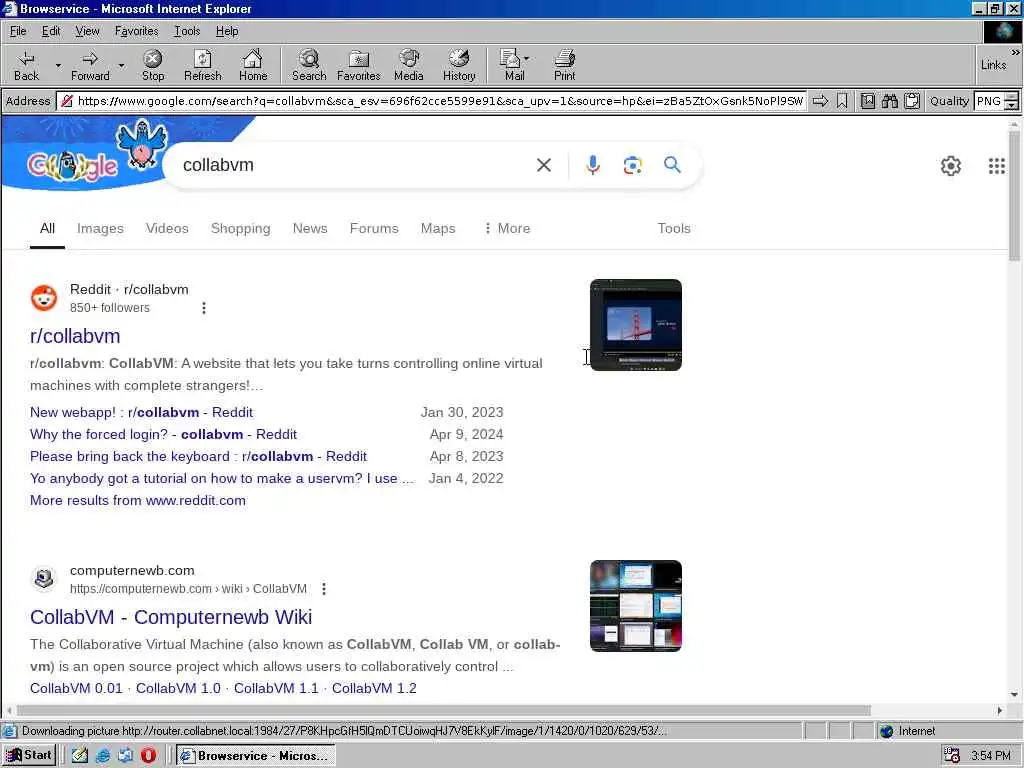This screenshot has width=1024, height=768.
Task: Open the Mail toolbar button
Action: 514,65
